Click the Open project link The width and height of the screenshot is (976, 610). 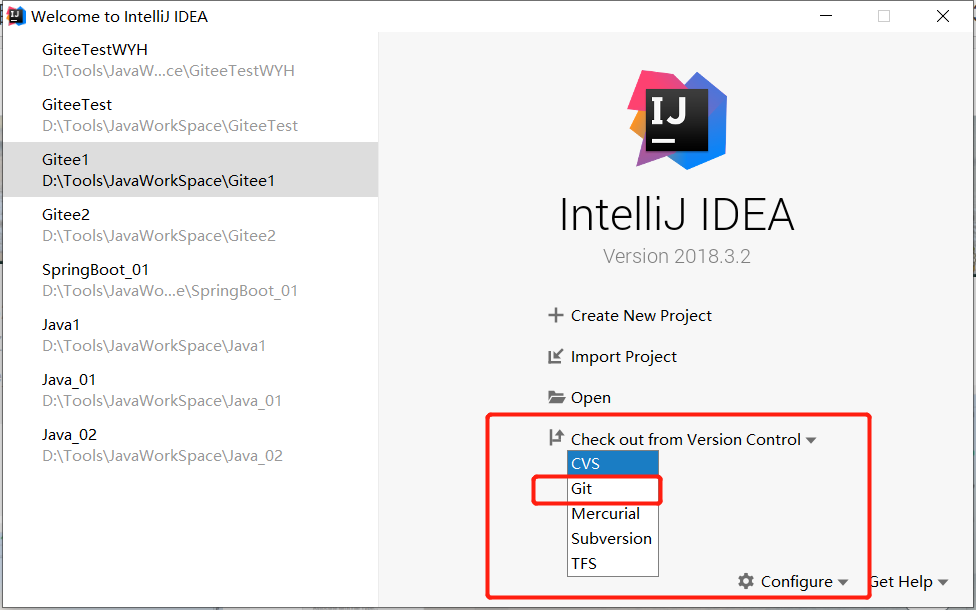tap(591, 398)
